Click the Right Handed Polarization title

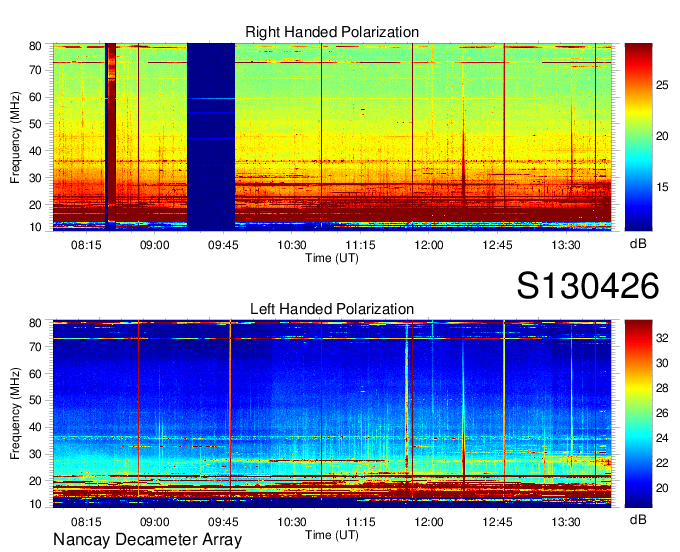332,32
